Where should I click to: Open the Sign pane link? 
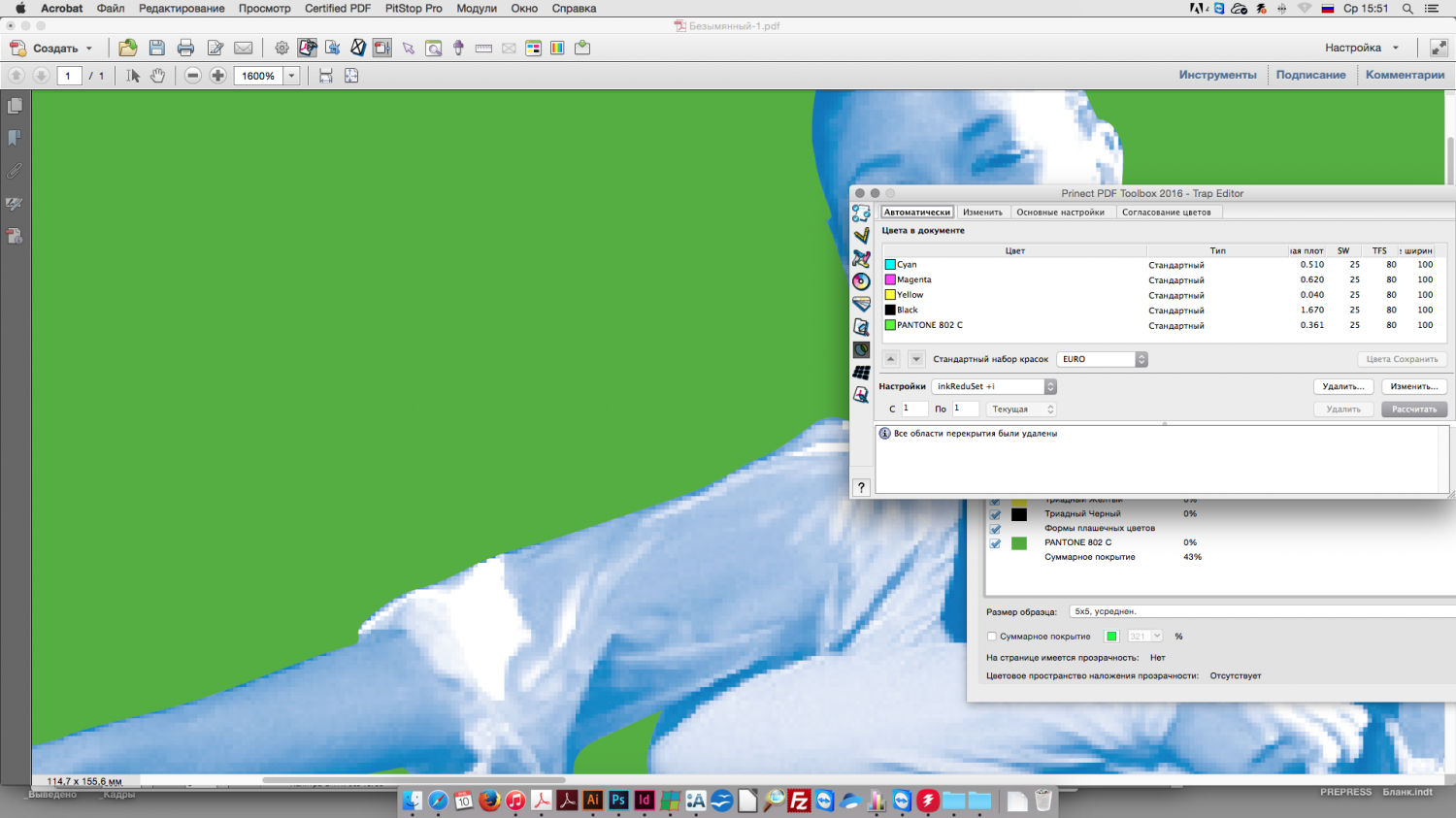pos(1310,75)
